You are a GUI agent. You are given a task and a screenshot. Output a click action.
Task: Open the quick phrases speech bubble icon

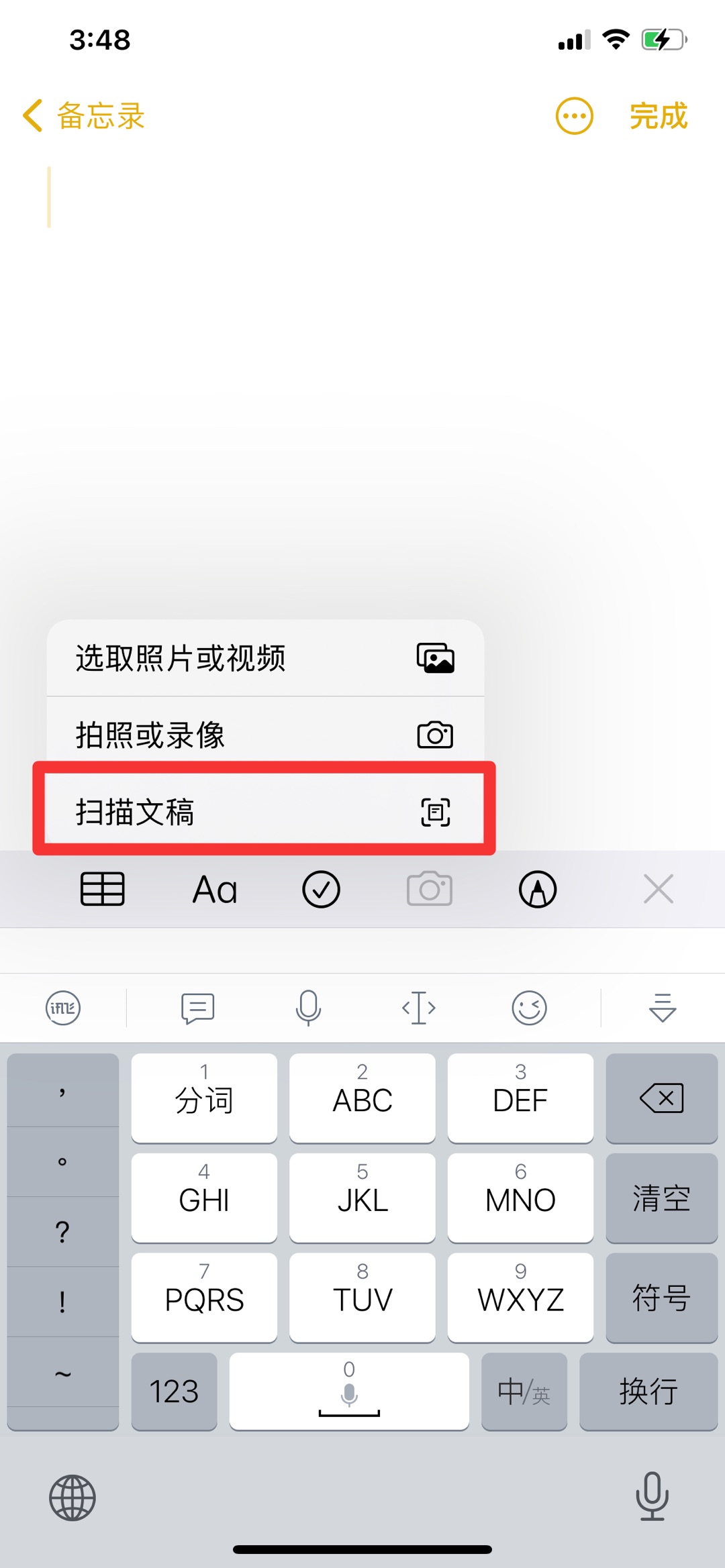click(198, 1008)
